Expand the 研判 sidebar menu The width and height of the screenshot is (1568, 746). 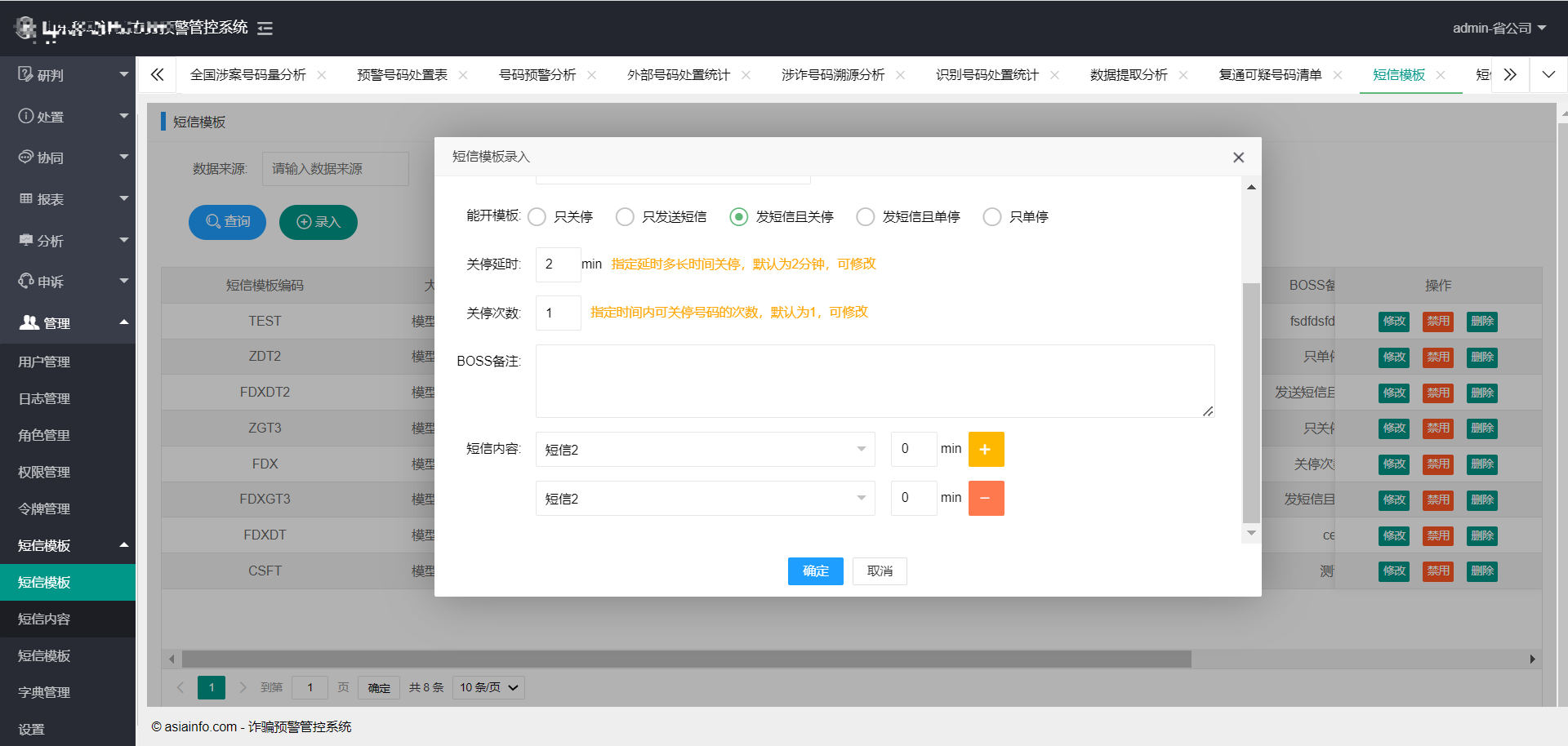68,75
